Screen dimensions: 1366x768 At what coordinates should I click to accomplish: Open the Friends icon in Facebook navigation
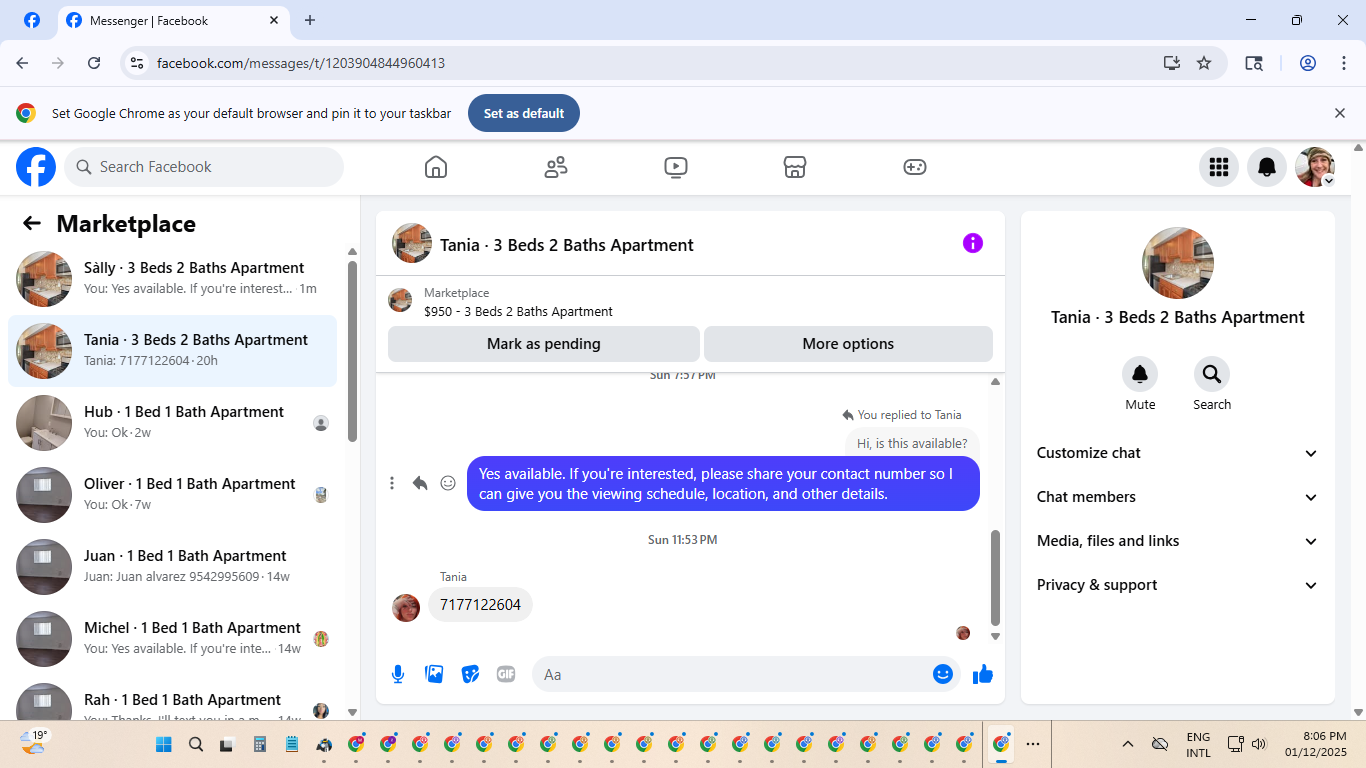pos(556,167)
